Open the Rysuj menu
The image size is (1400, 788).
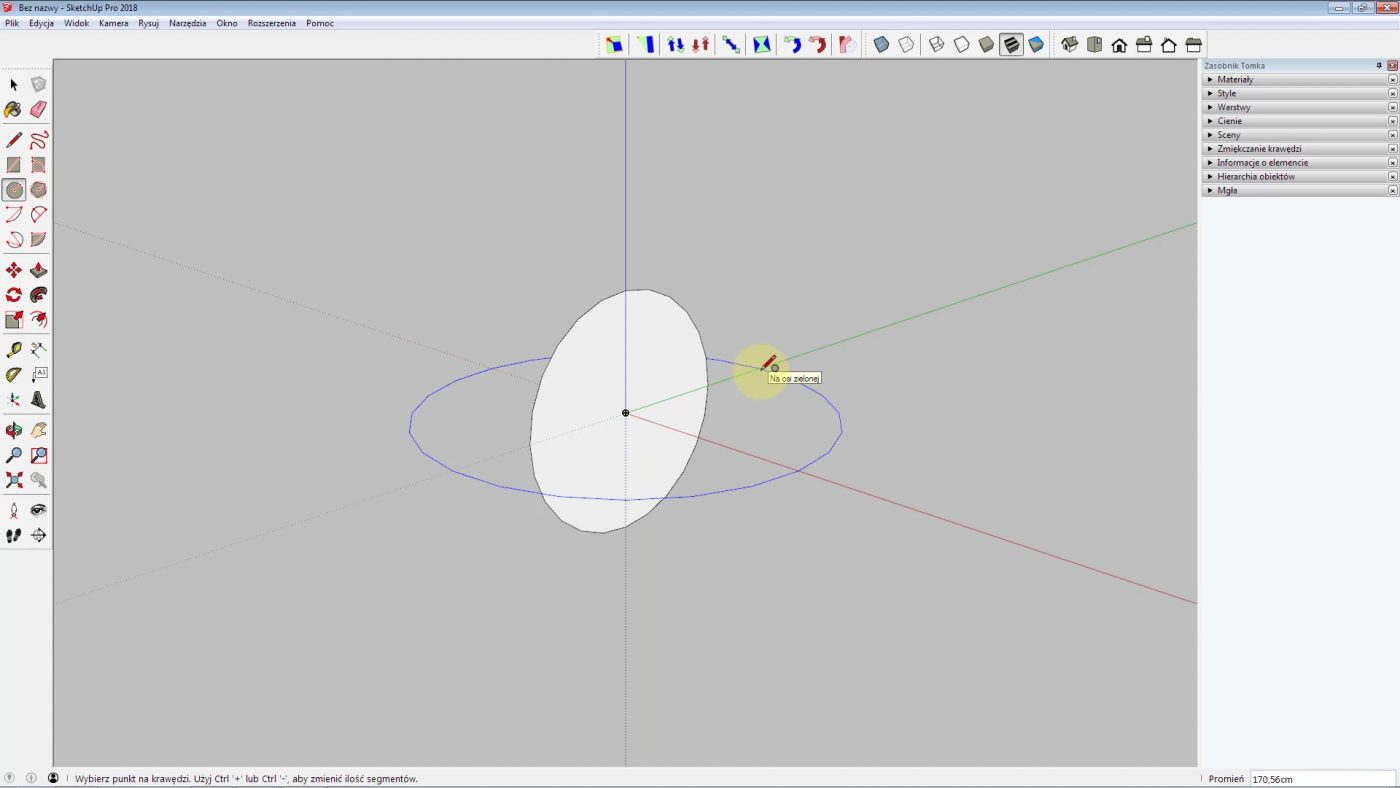click(x=147, y=23)
